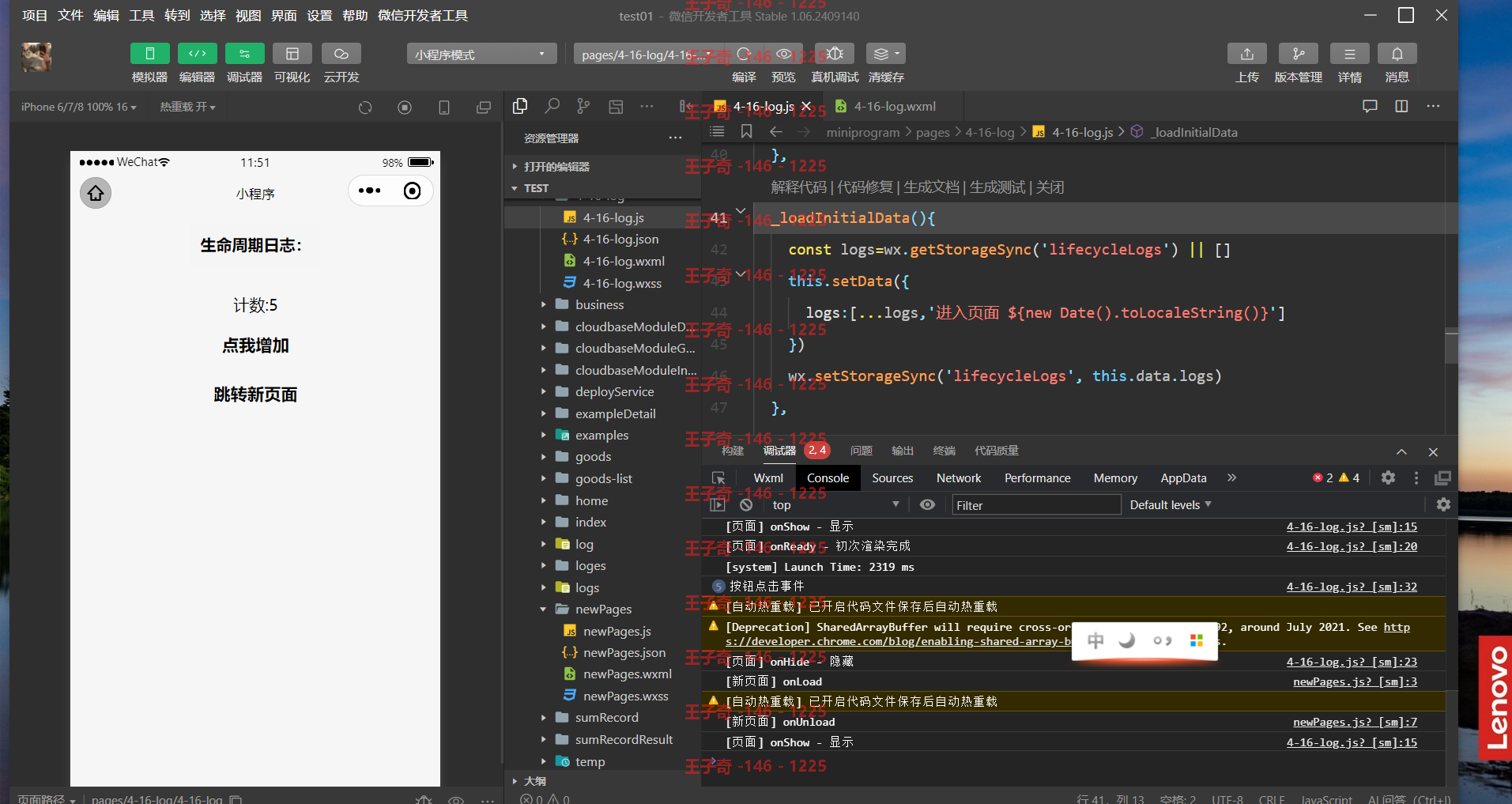Open the newPages.js? [sm]:3 source link
The height and width of the screenshot is (804, 1512).
pos(1355,681)
